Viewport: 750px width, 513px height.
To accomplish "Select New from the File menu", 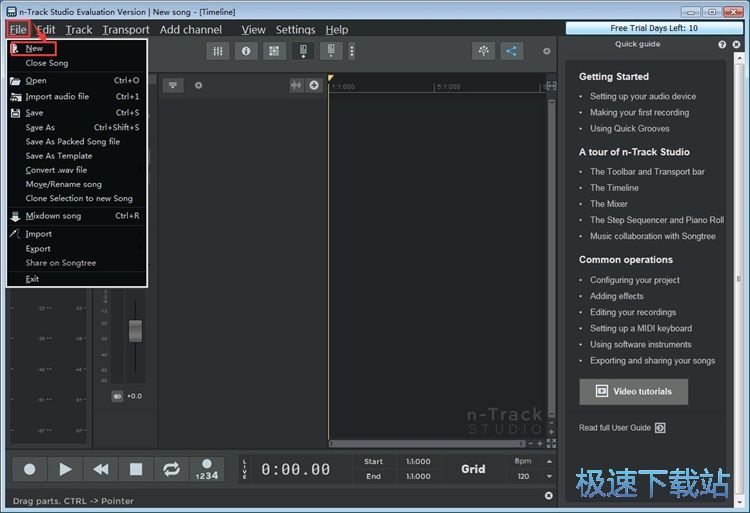I will point(35,48).
